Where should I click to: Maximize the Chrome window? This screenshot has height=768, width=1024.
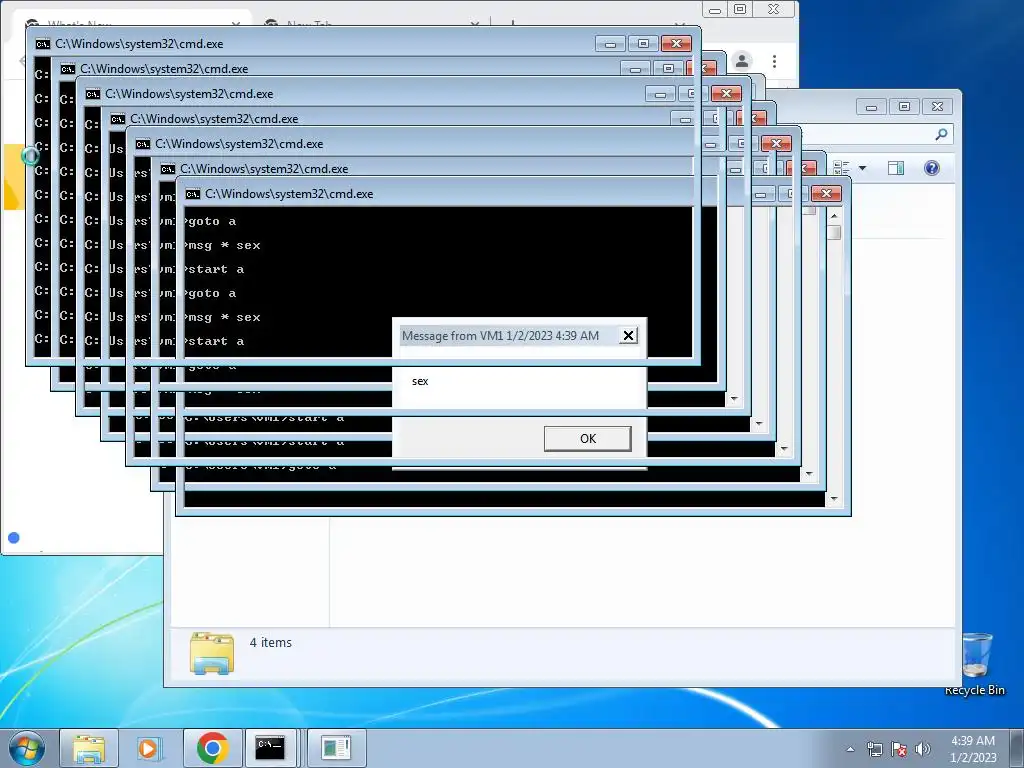pos(740,9)
